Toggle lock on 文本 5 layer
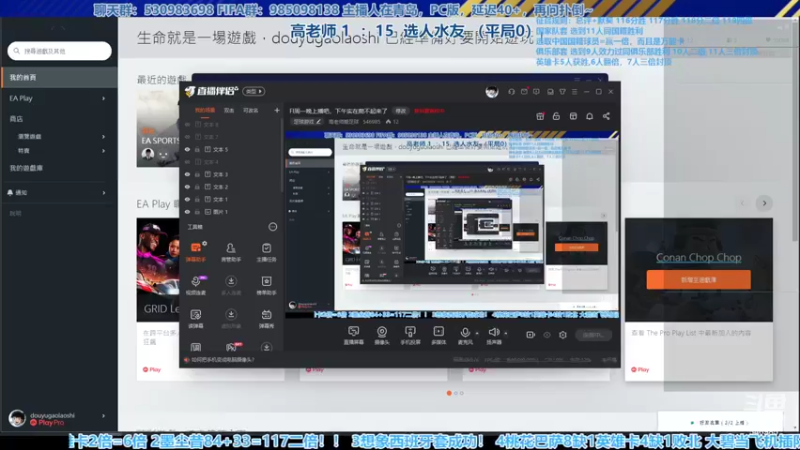This screenshot has height=450, width=800. (197, 149)
